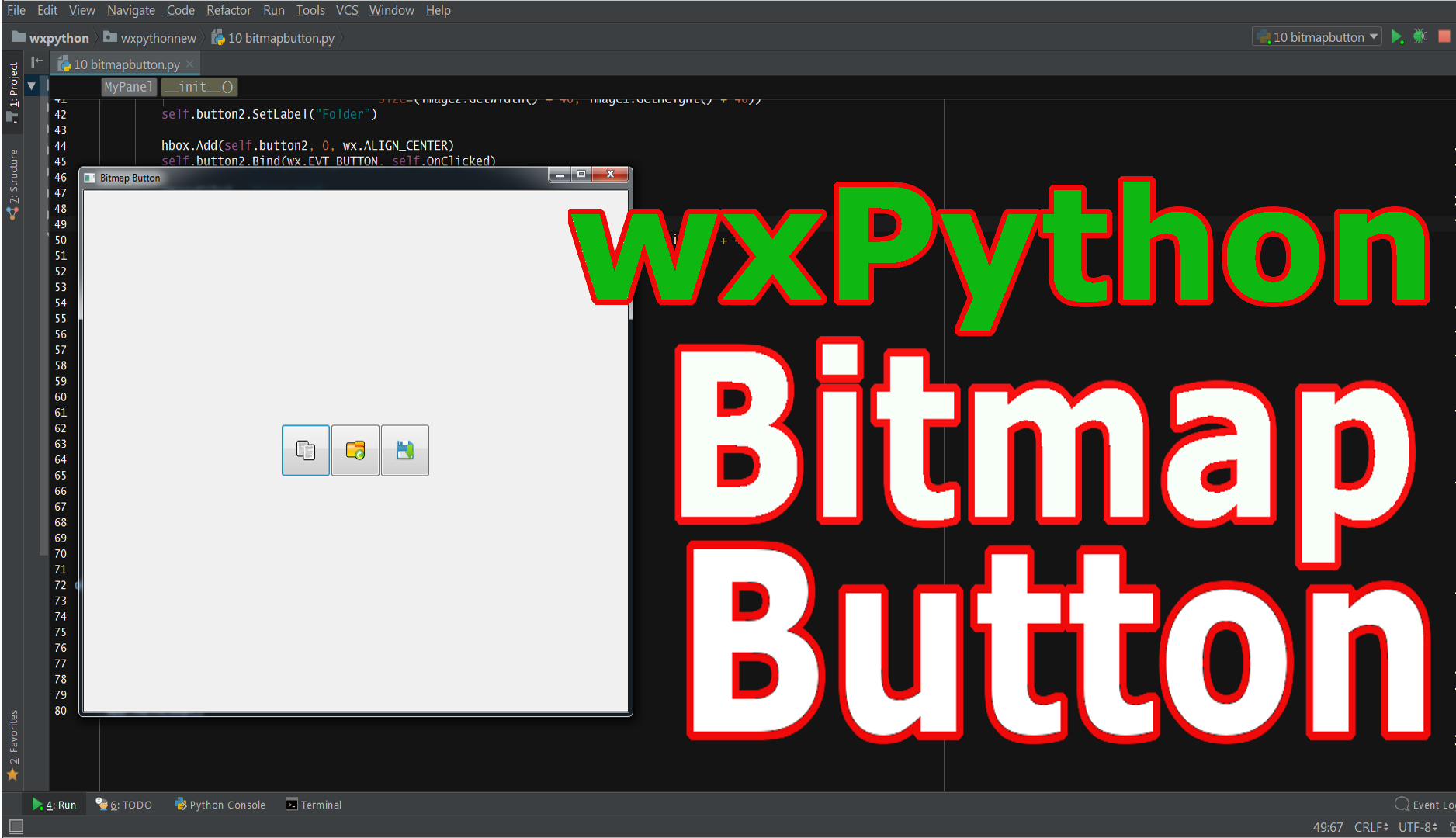This screenshot has height=838, width=1456.
Task: Minimize the Bitmap Button window
Action: click(x=560, y=175)
